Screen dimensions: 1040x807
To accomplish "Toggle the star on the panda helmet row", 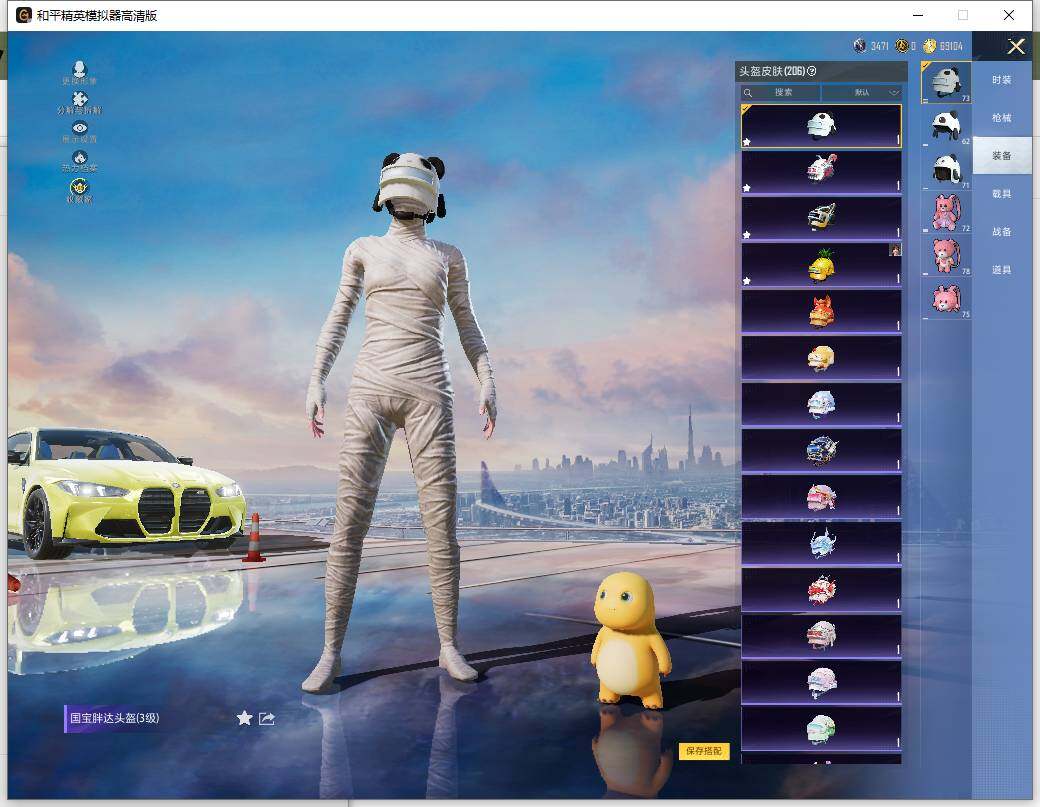I will (747, 142).
